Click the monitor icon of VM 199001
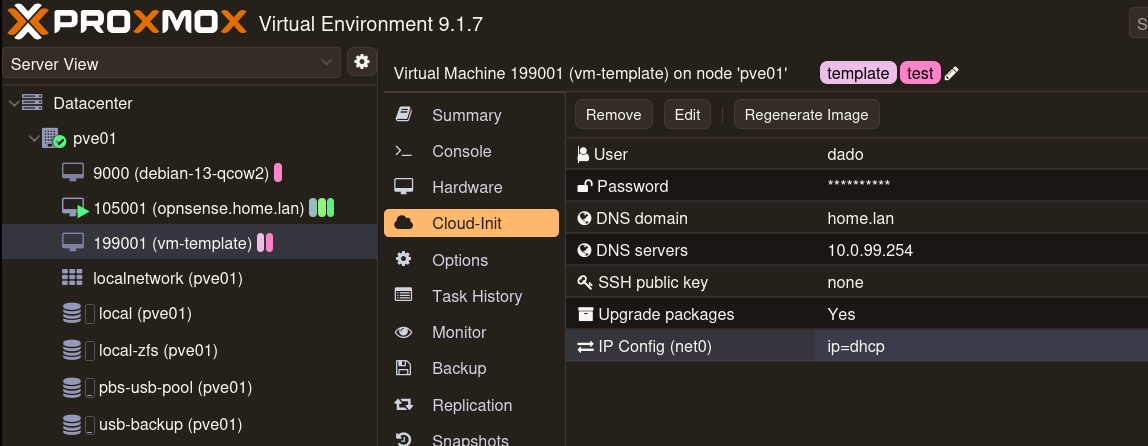Viewport: 1148px width, 446px height. (72, 242)
